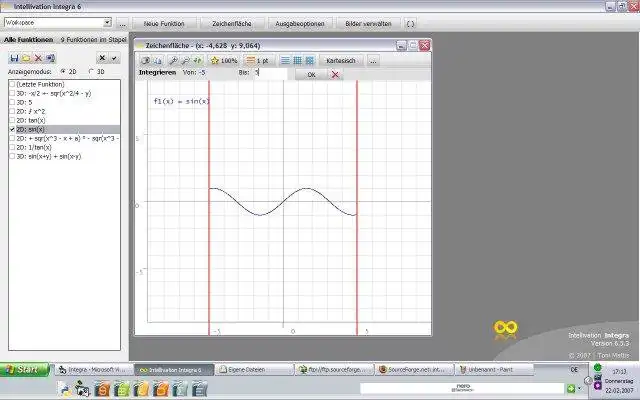The height and width of the screenshot is (400, 640).
Task: Click the { } button in the main toolbar
Action: [x=411, y=24]
